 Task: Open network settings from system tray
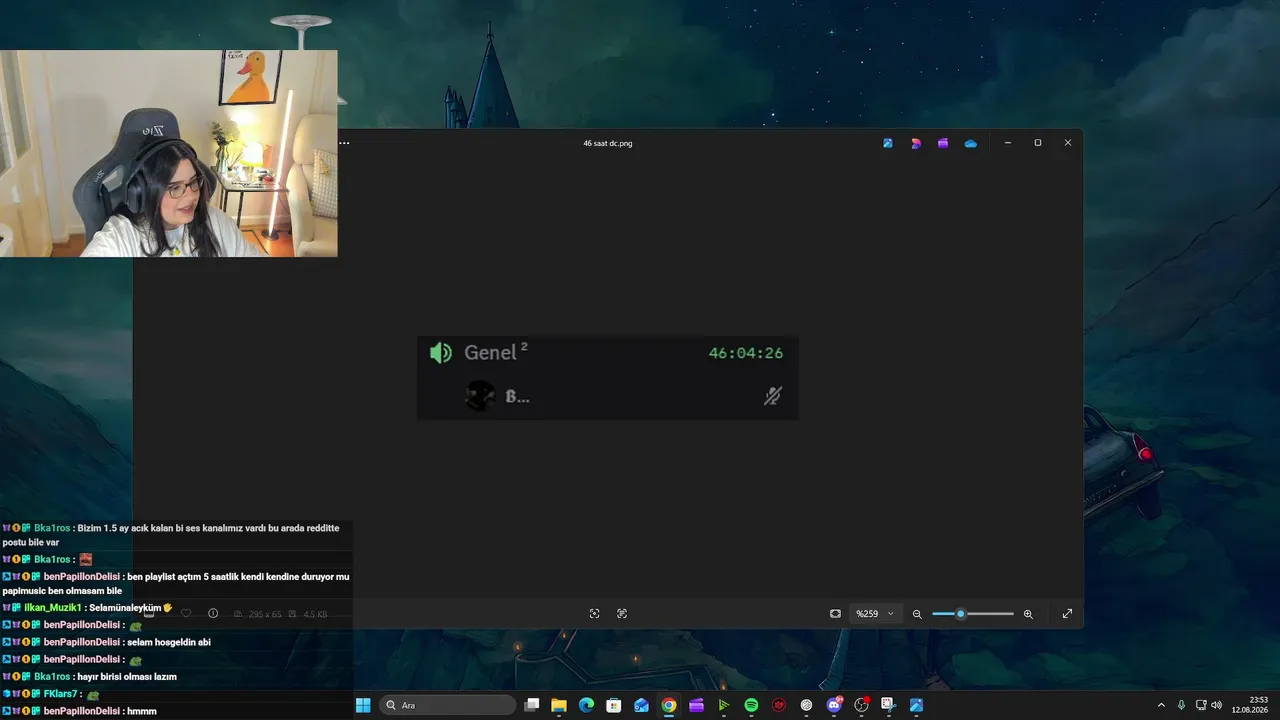tap(1201, 705)
